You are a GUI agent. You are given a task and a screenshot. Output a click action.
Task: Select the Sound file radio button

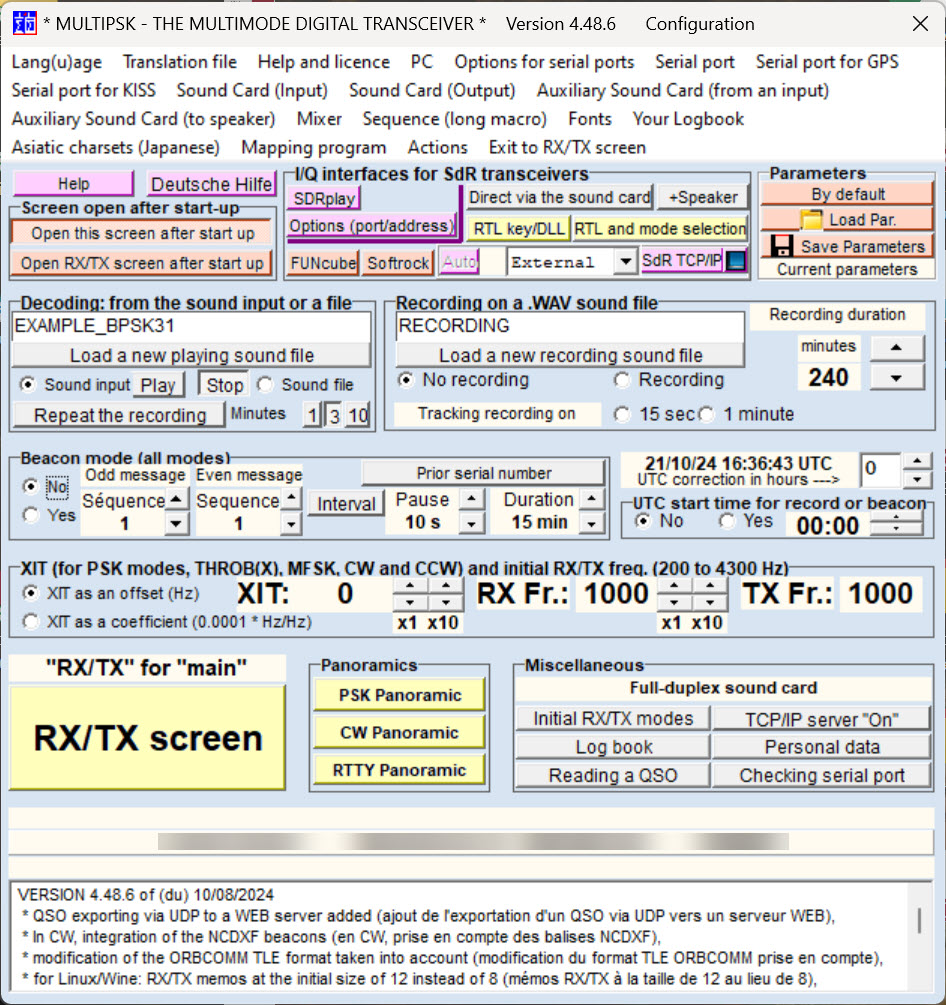pos(266,385)
